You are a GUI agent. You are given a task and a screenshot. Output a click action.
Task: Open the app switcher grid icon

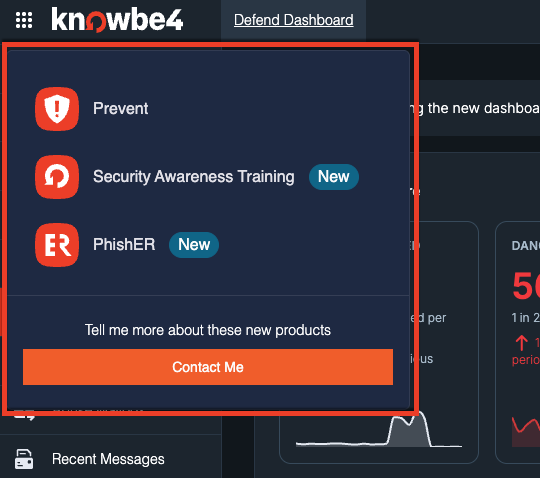(x=24, y=20)
